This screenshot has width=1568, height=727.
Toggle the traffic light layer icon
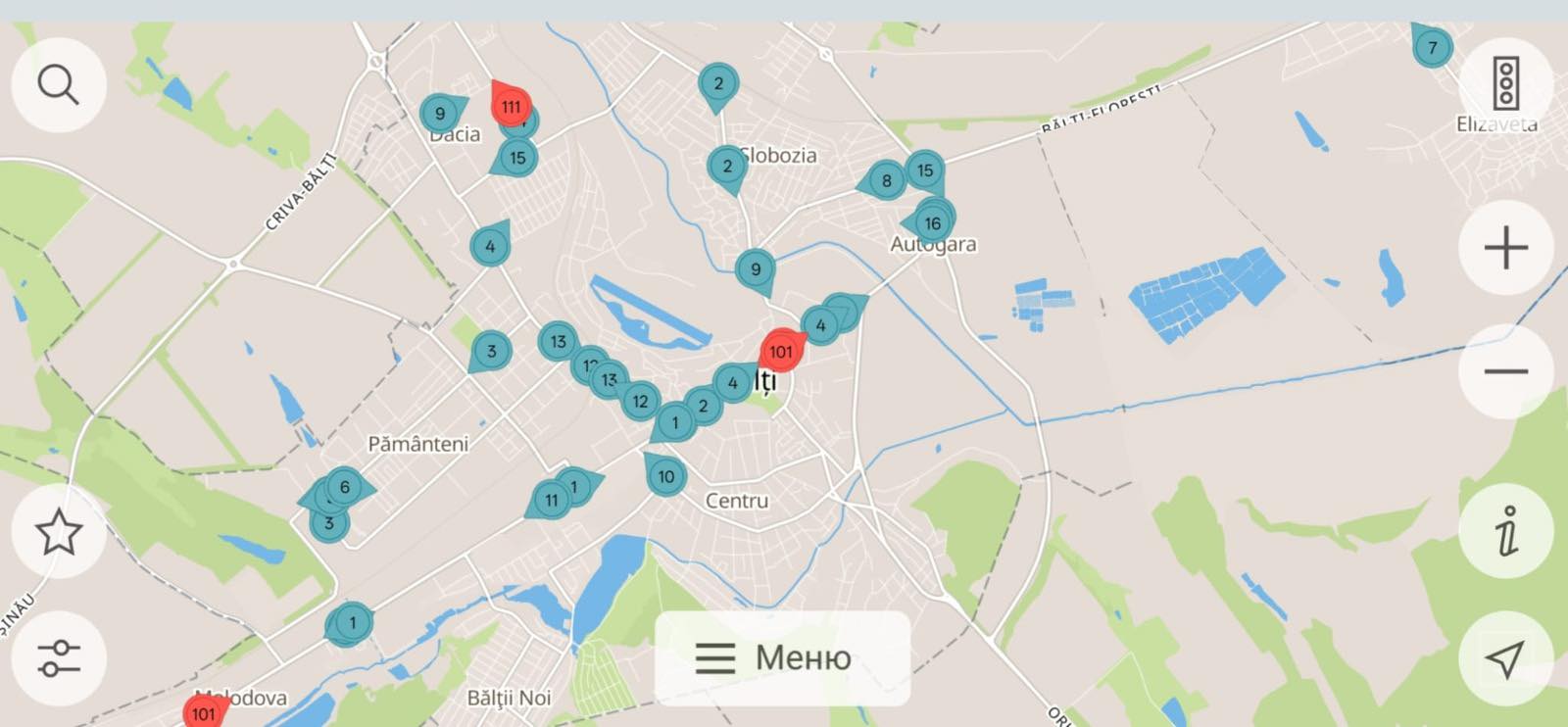(x=1506, y=83)
